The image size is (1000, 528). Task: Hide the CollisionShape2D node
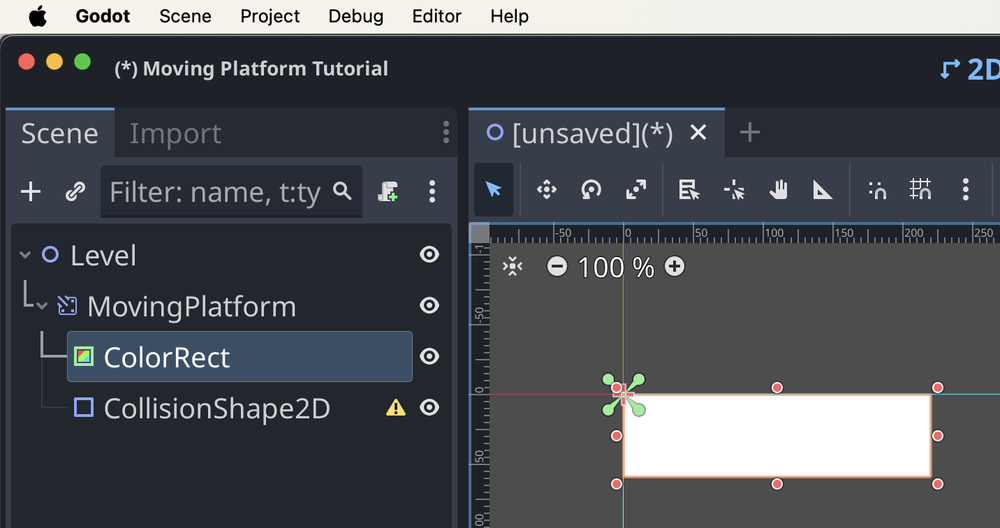(x=429, y=407)
